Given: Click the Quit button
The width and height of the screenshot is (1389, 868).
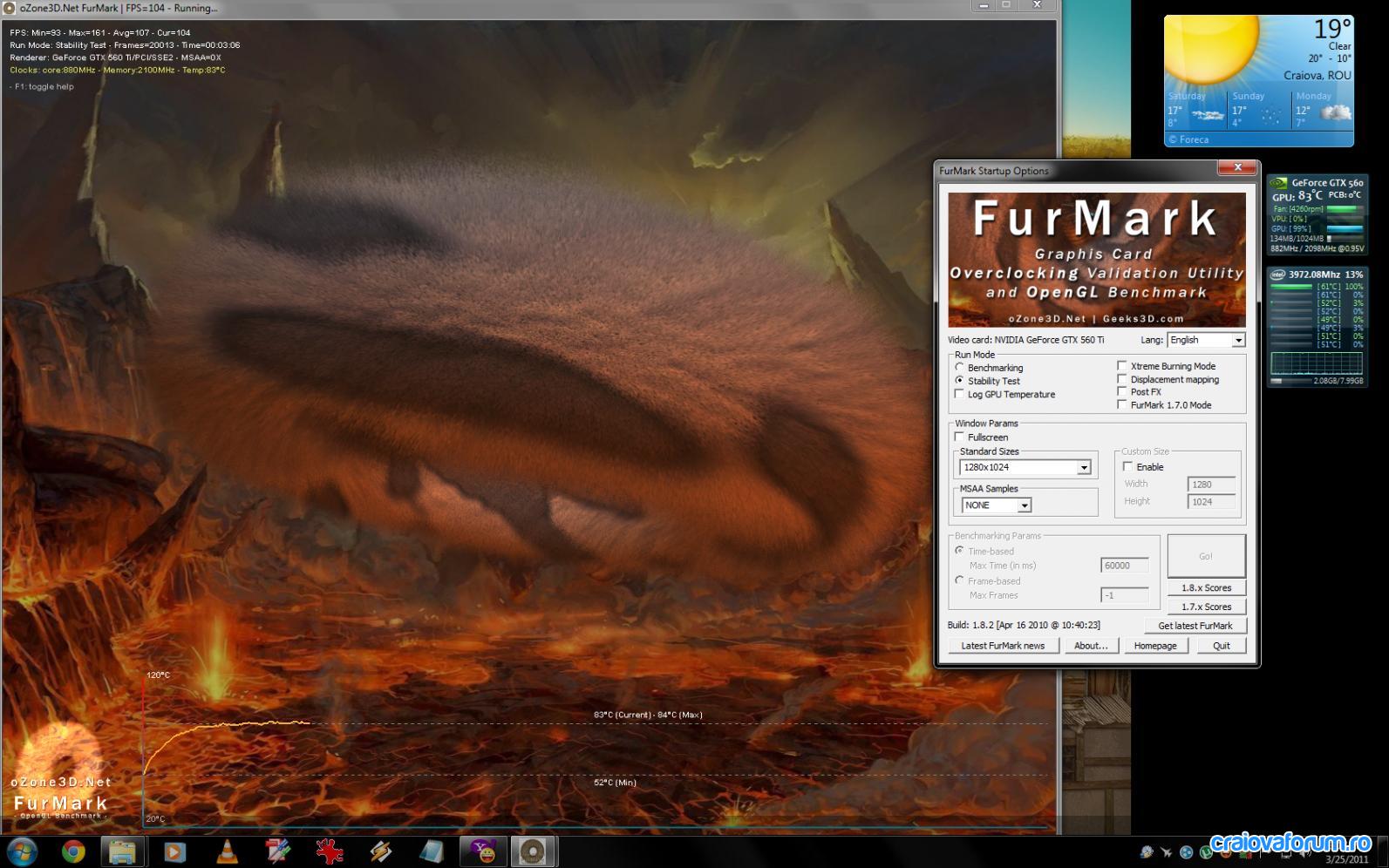Looking at the screenshot, I should 1221,646.
